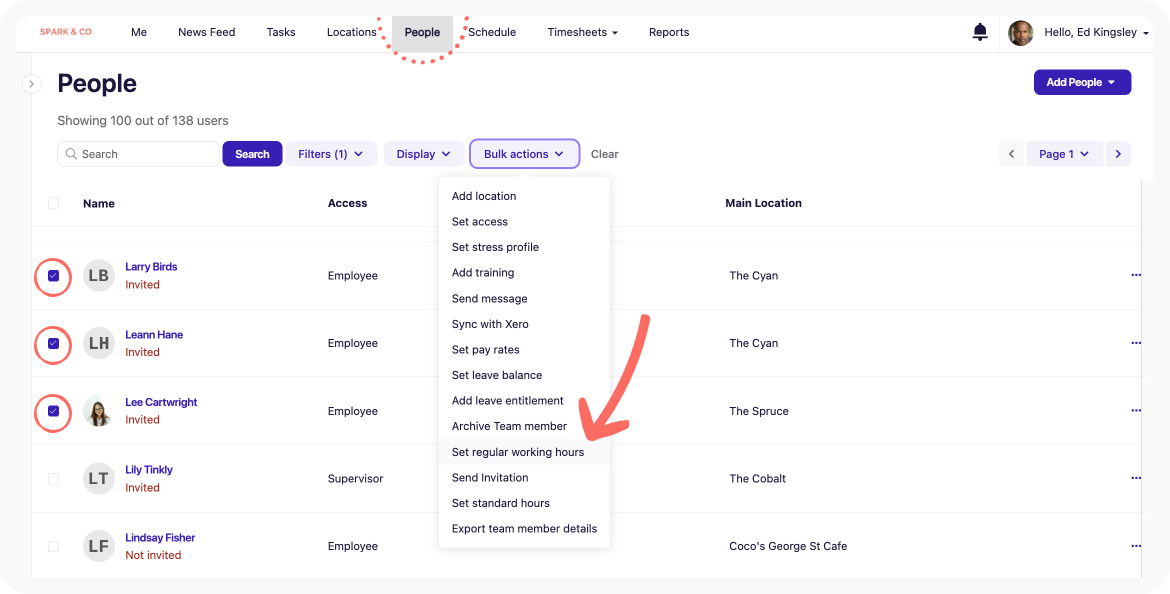Viewport: 1170px width, 594px height.
Task: Go to the previous page arrow
Action: coord(1011,154)
